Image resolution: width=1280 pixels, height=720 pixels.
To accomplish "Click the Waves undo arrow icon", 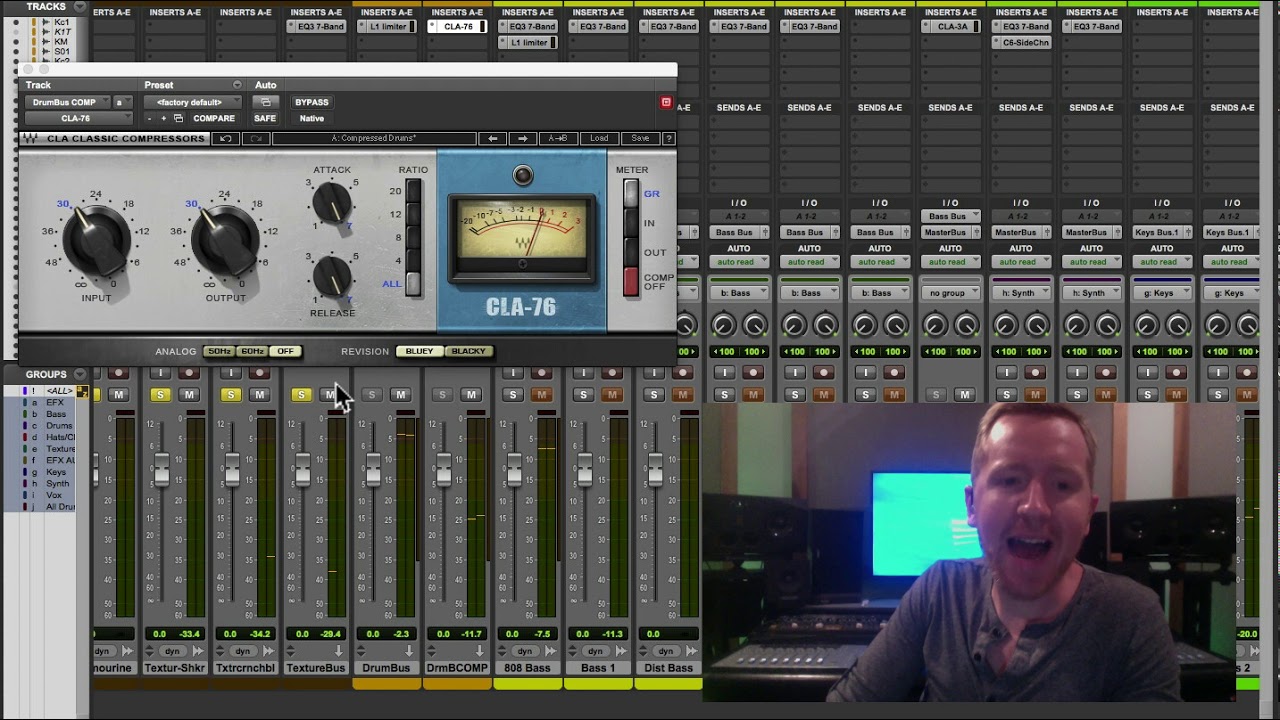I will (x=226, y=138).
